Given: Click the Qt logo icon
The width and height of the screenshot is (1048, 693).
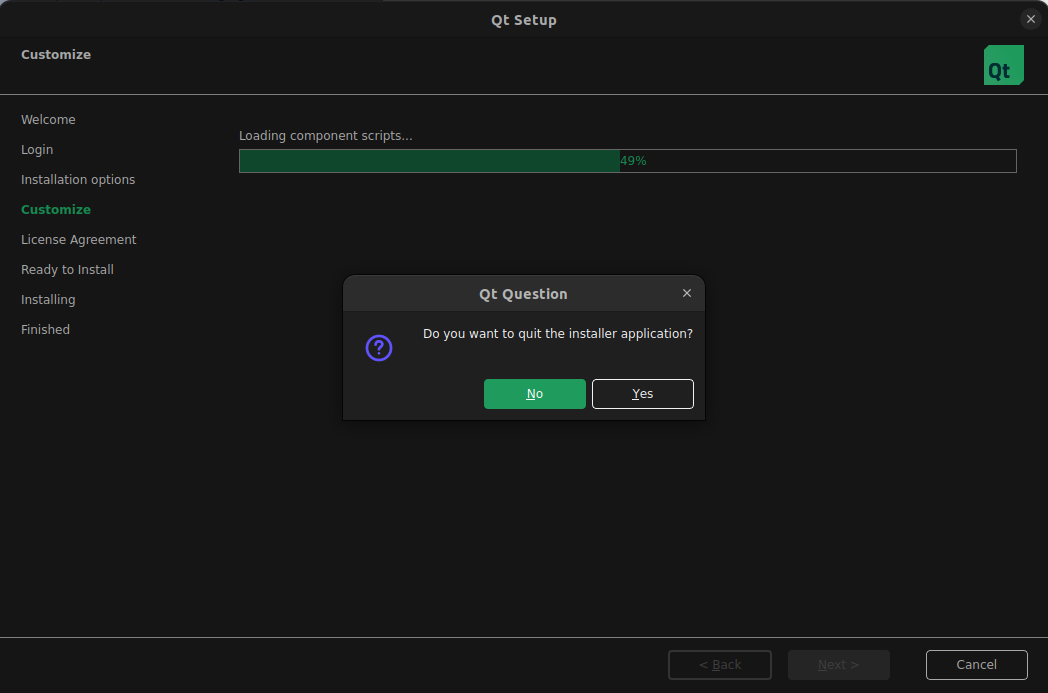Looking at the screenshot, I should point(1003,65).
